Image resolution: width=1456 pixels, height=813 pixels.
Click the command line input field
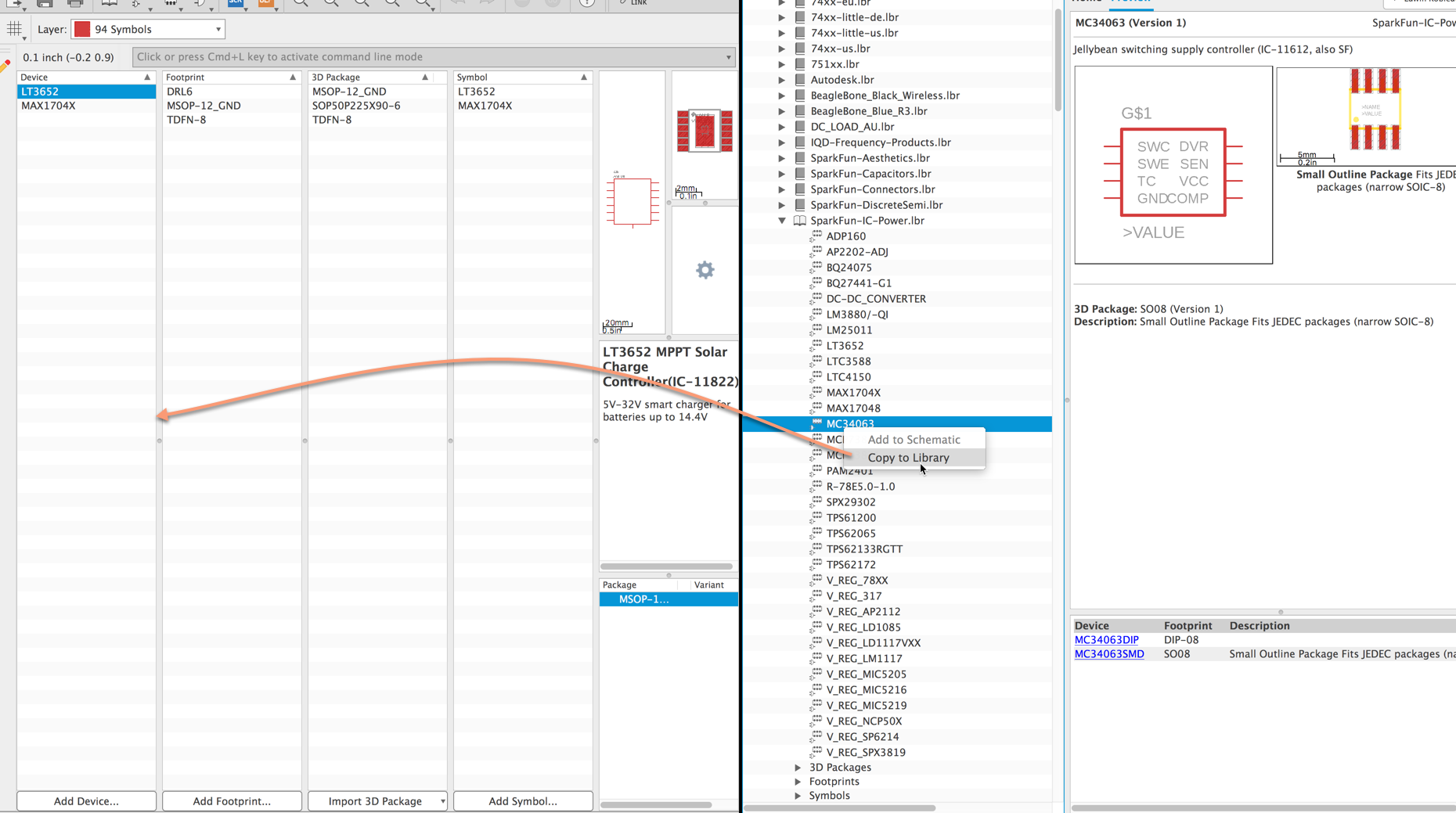coord(431,56)
